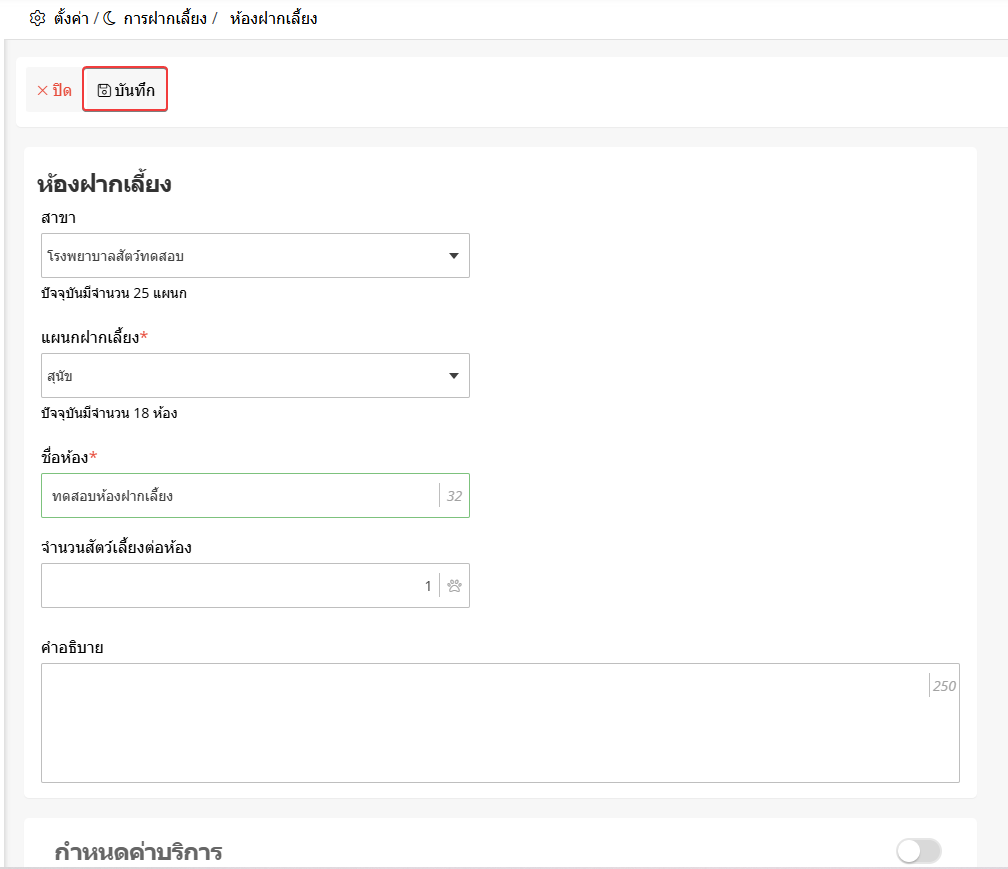
Task: Enable the กำหนดค่าบริการ toggle switch
Action: click(x=919, y=851)
